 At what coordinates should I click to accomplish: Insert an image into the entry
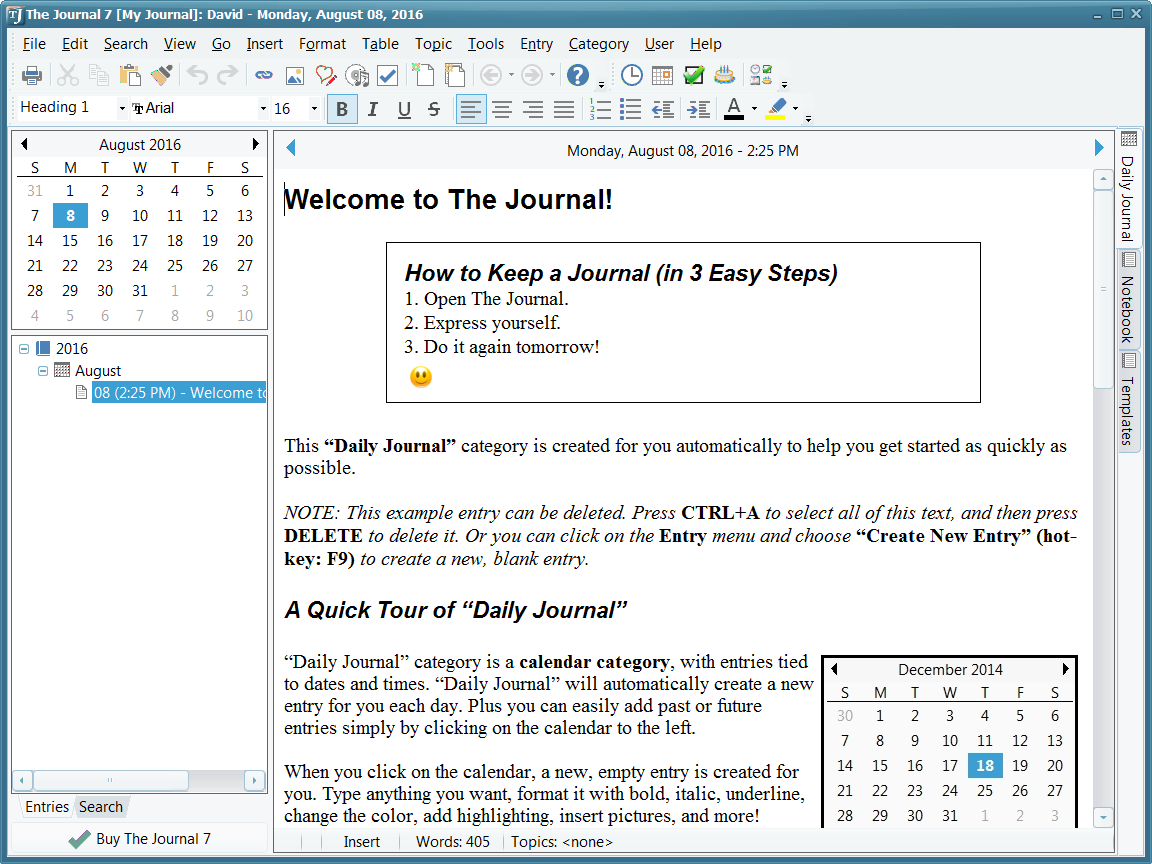pyautogui.click(x=292, y=75)
